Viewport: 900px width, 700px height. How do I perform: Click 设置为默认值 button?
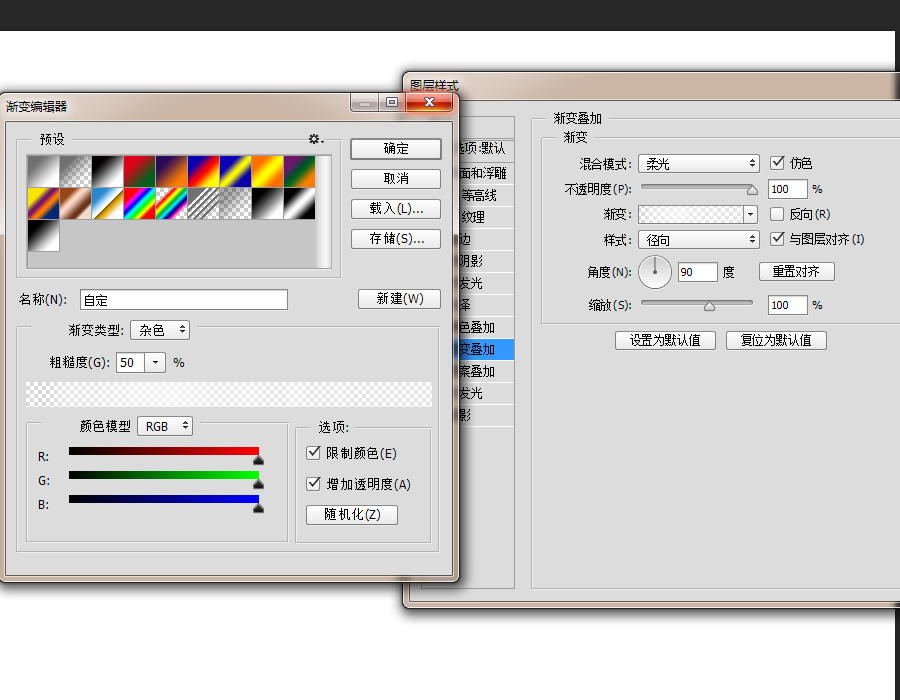(x=665, y=340)
